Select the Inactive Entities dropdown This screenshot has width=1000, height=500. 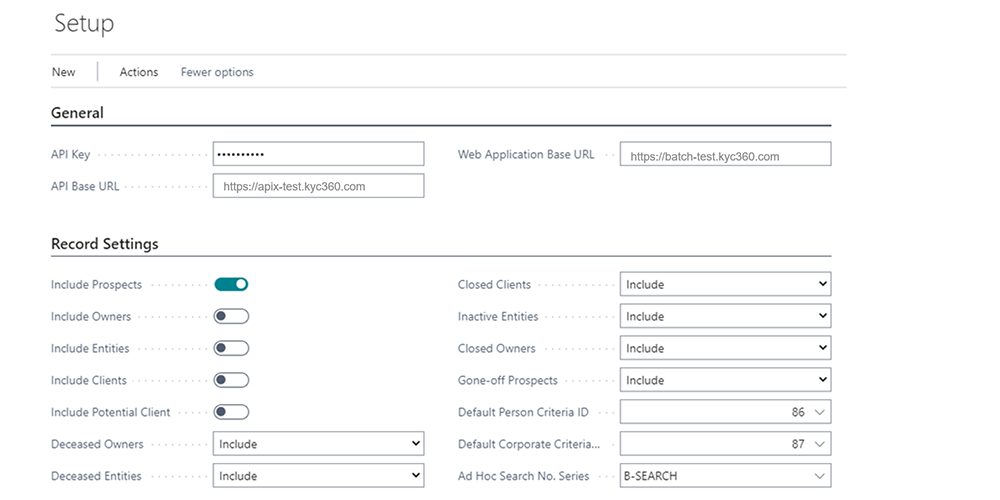pos(725,316)
